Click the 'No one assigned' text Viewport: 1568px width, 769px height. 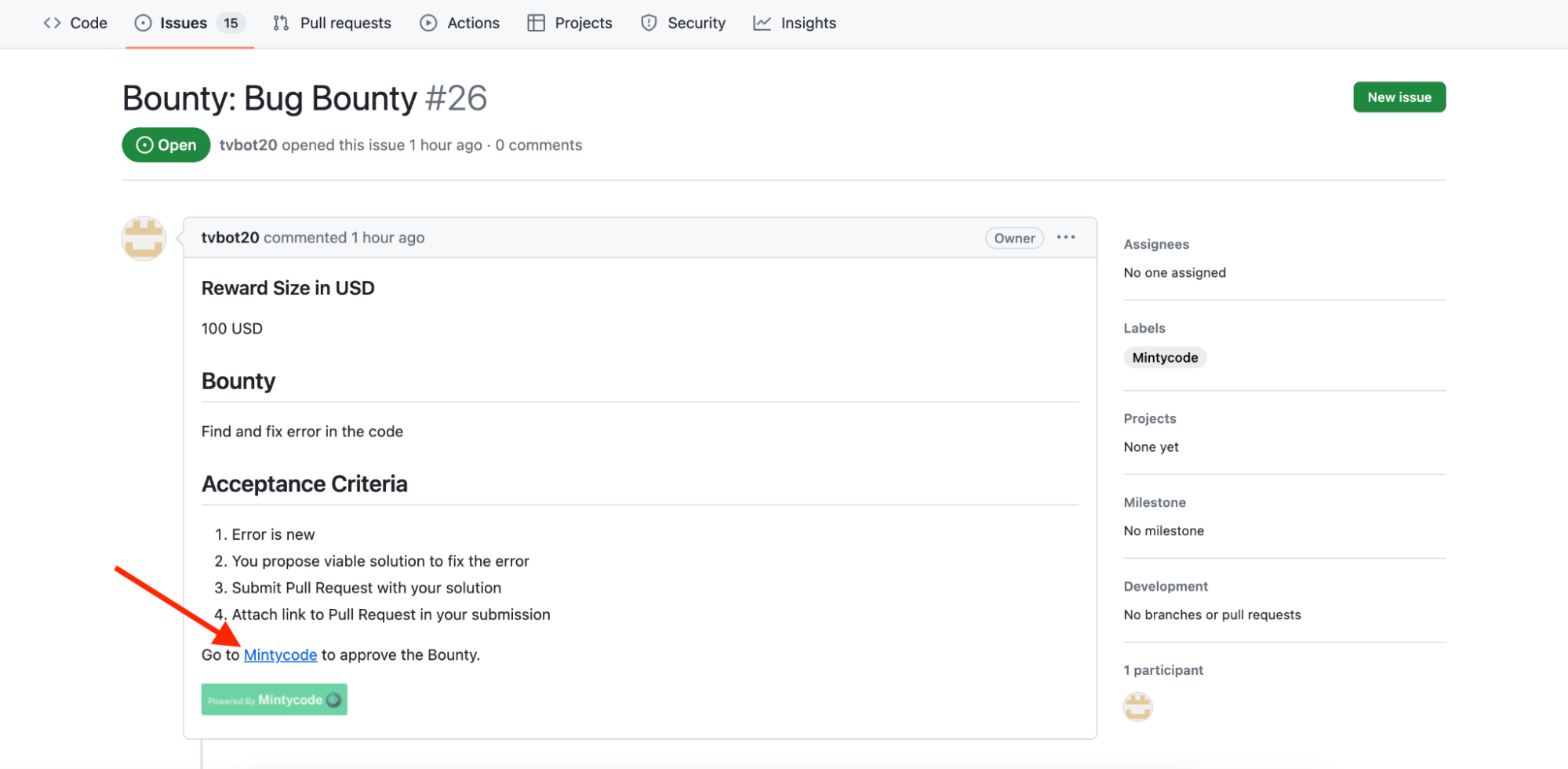[1174, 273]
